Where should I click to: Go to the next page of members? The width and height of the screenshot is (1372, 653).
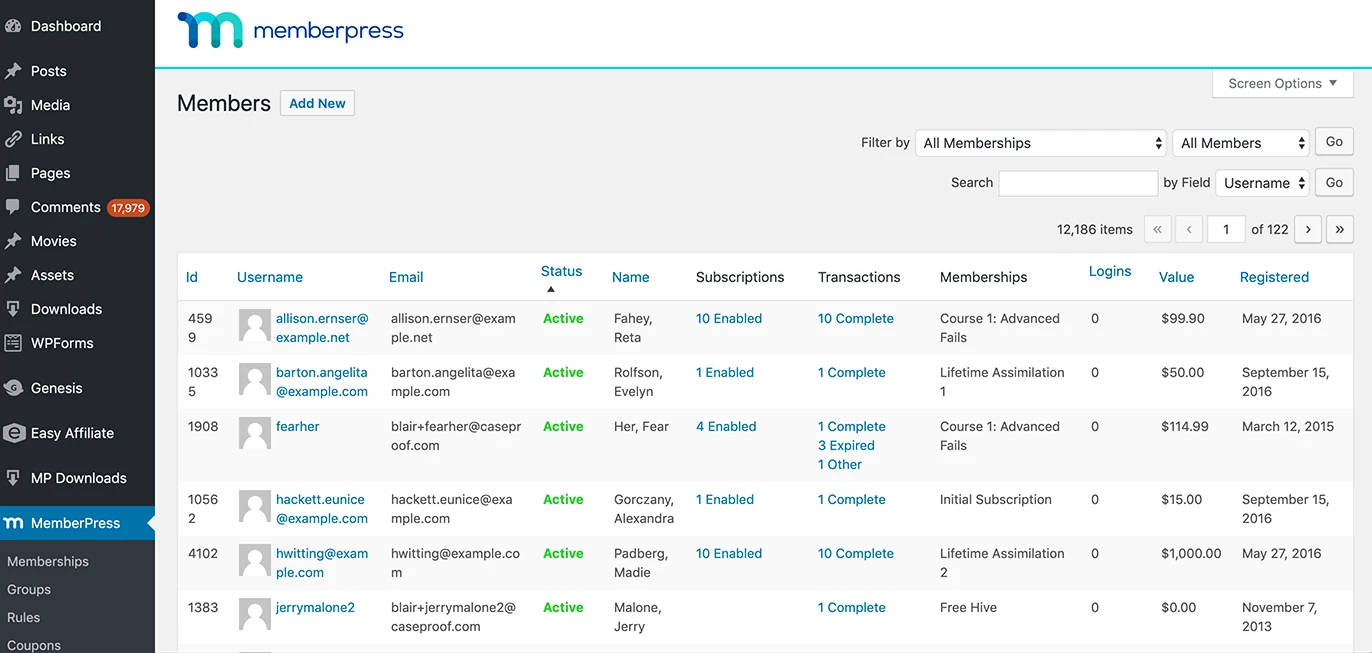[x=1307, y=229]
